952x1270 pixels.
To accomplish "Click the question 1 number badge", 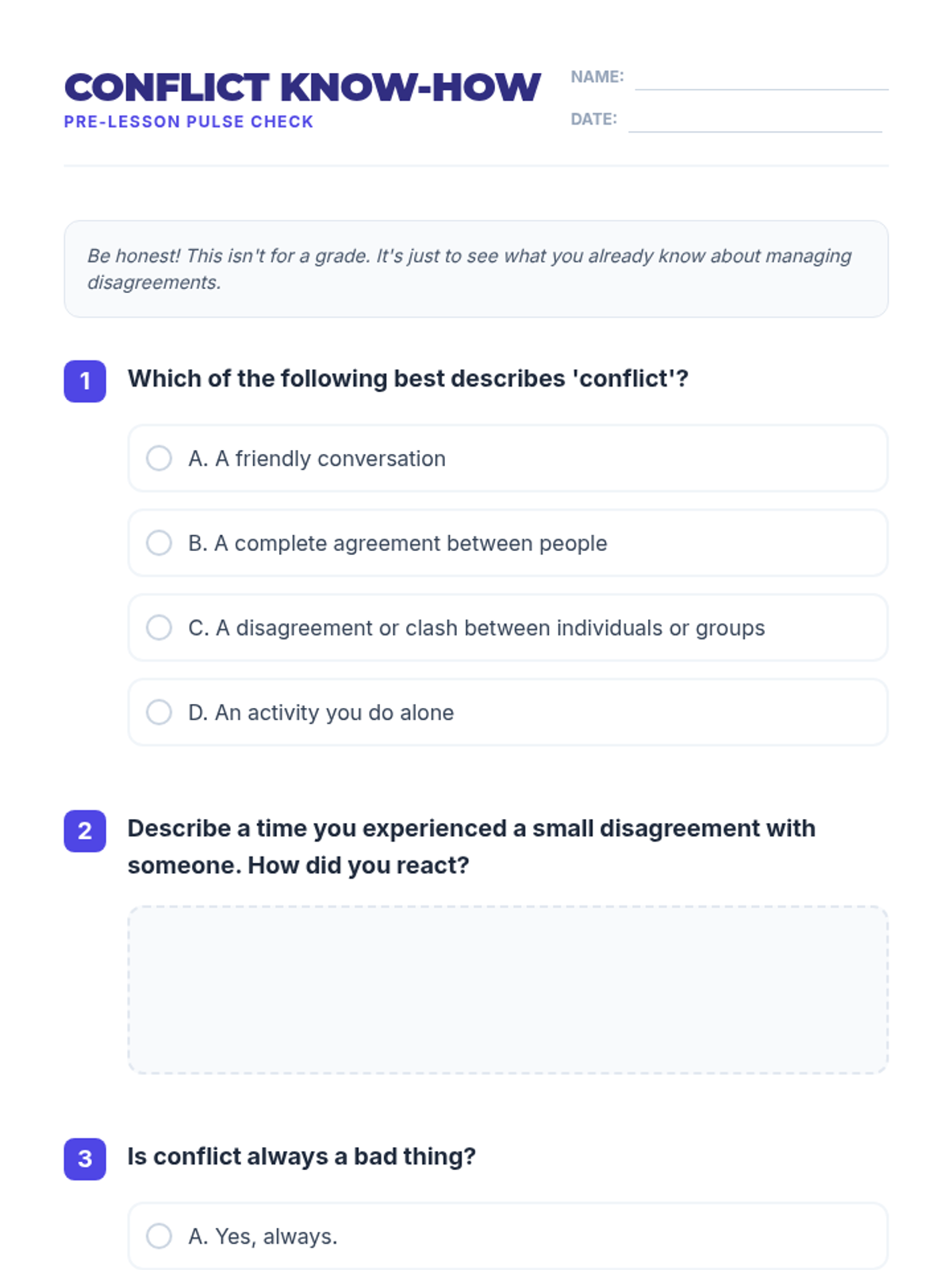I will pyautogui.click(x=85, y=381).
